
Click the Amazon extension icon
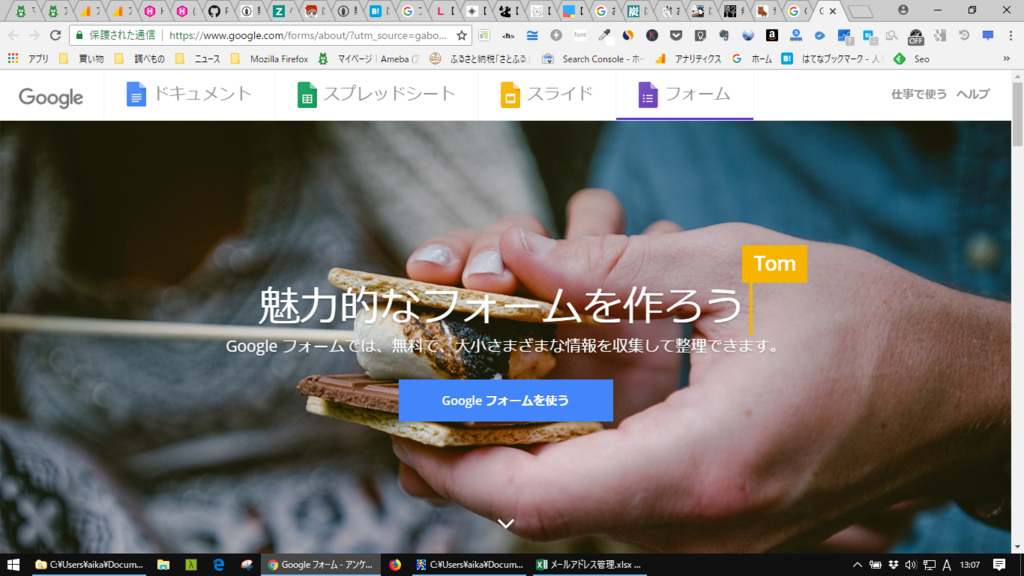coord(772,35)
